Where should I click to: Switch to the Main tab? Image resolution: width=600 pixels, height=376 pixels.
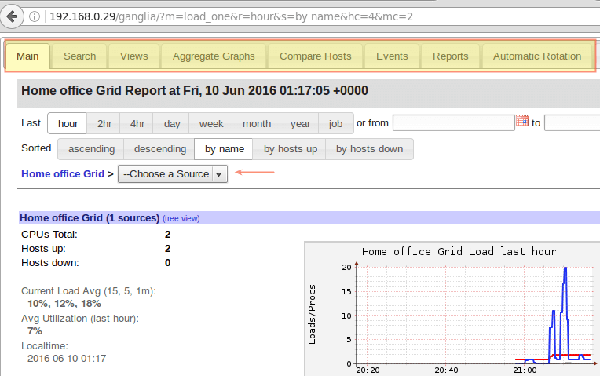pos(28,56)
